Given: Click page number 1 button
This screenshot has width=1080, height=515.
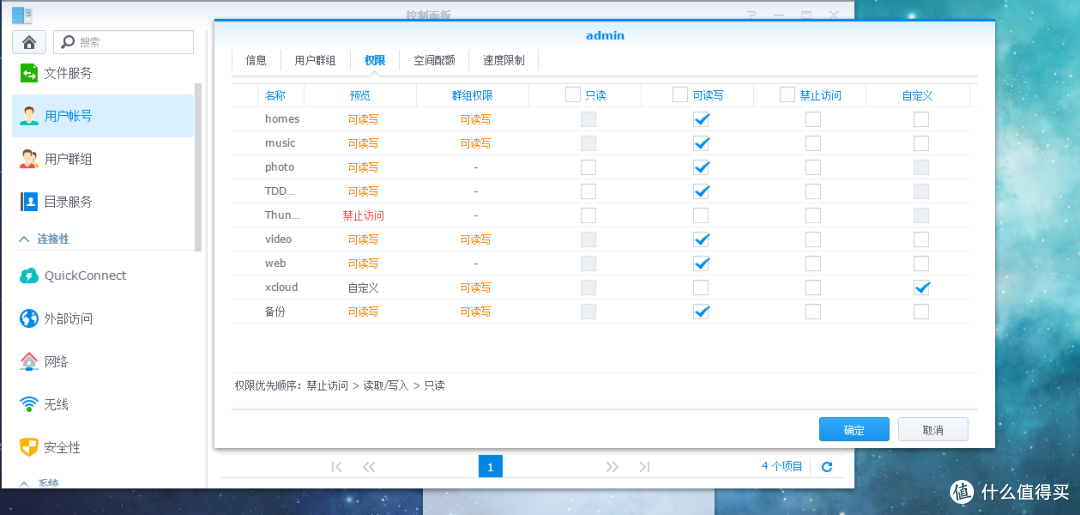Looking at the screenshot, I should click(490, 467).
